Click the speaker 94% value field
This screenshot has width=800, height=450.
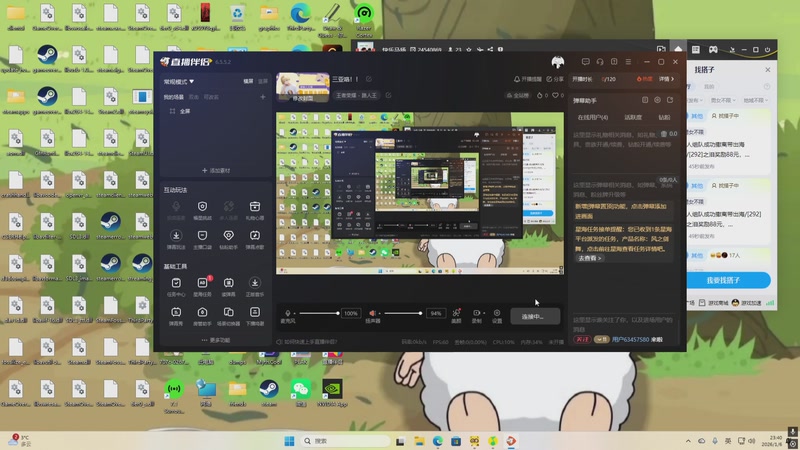pos(435,313)
